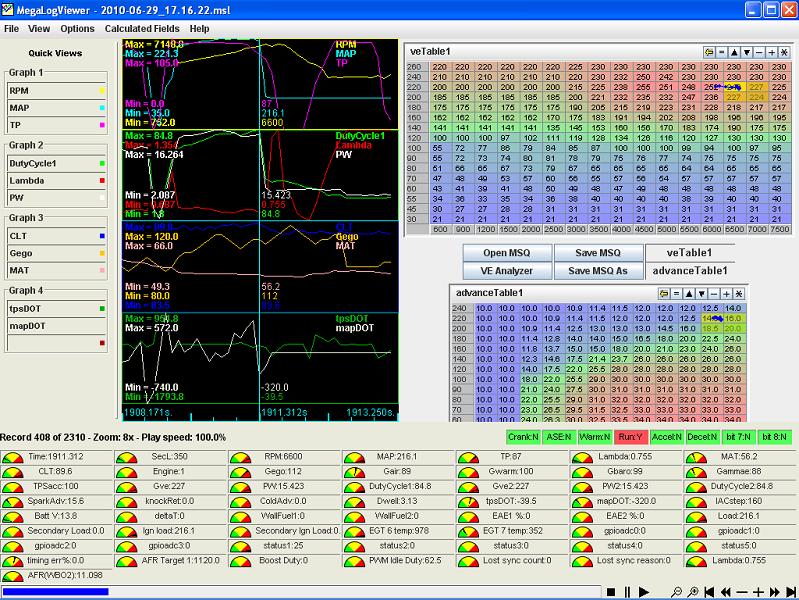Click the up arrow in advanceTable1 toolbar

tap(689, 292)
